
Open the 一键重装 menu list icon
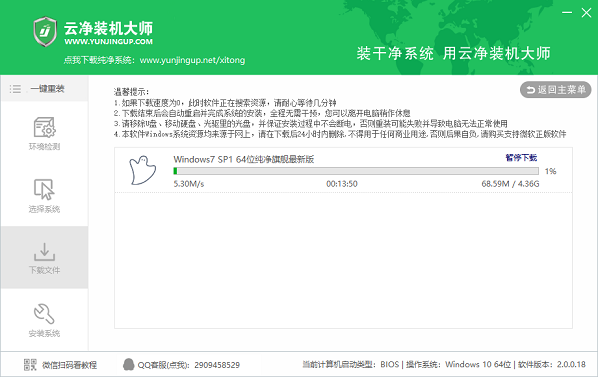coord(15,89)
